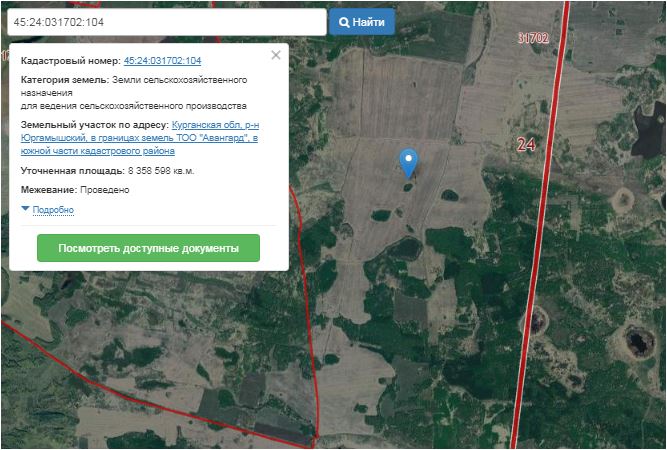Screen dimensions: 667x450
Task: Click the blue map location marker
Action: coord(408,160)
